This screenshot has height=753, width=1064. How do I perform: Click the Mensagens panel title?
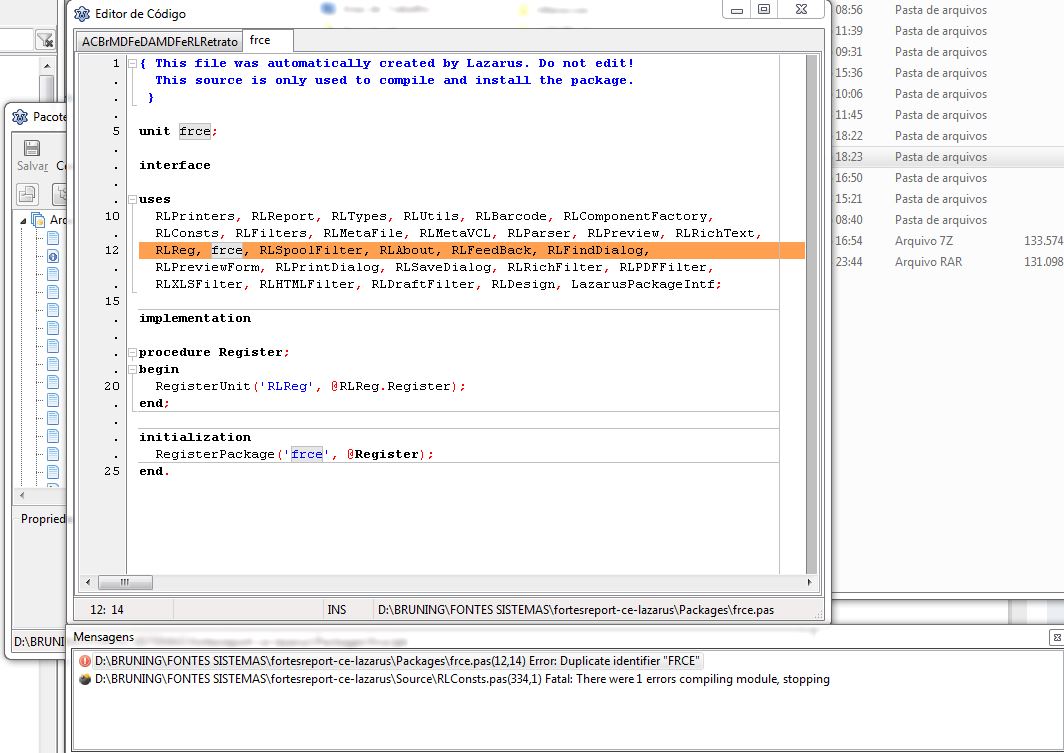[103, 637]
